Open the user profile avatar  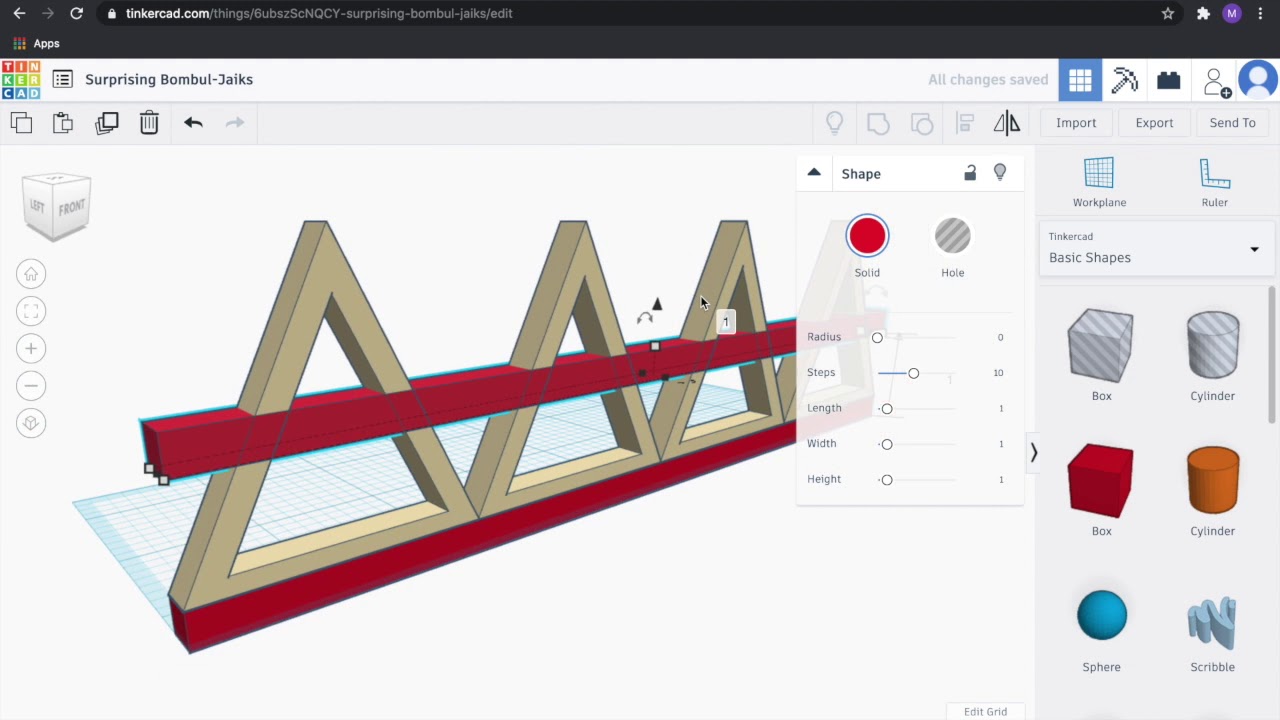tap(1258, 80)
